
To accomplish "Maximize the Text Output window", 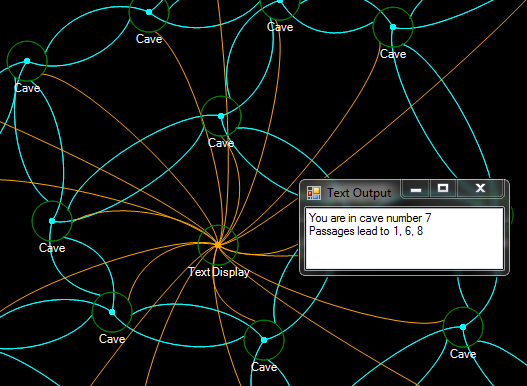I will (x=443, y=189).
